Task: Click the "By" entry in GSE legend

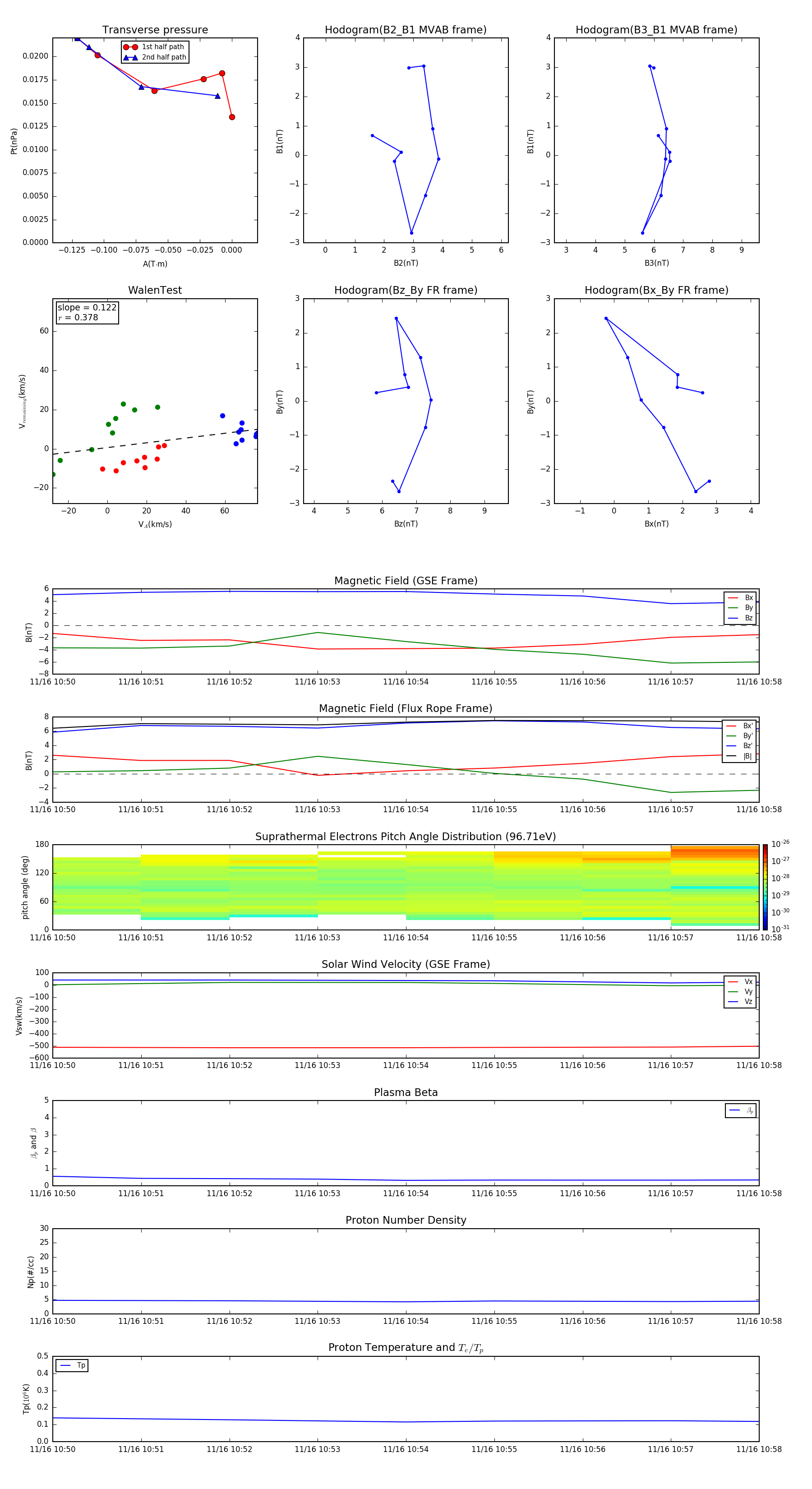Action: [x=740, y=608]
